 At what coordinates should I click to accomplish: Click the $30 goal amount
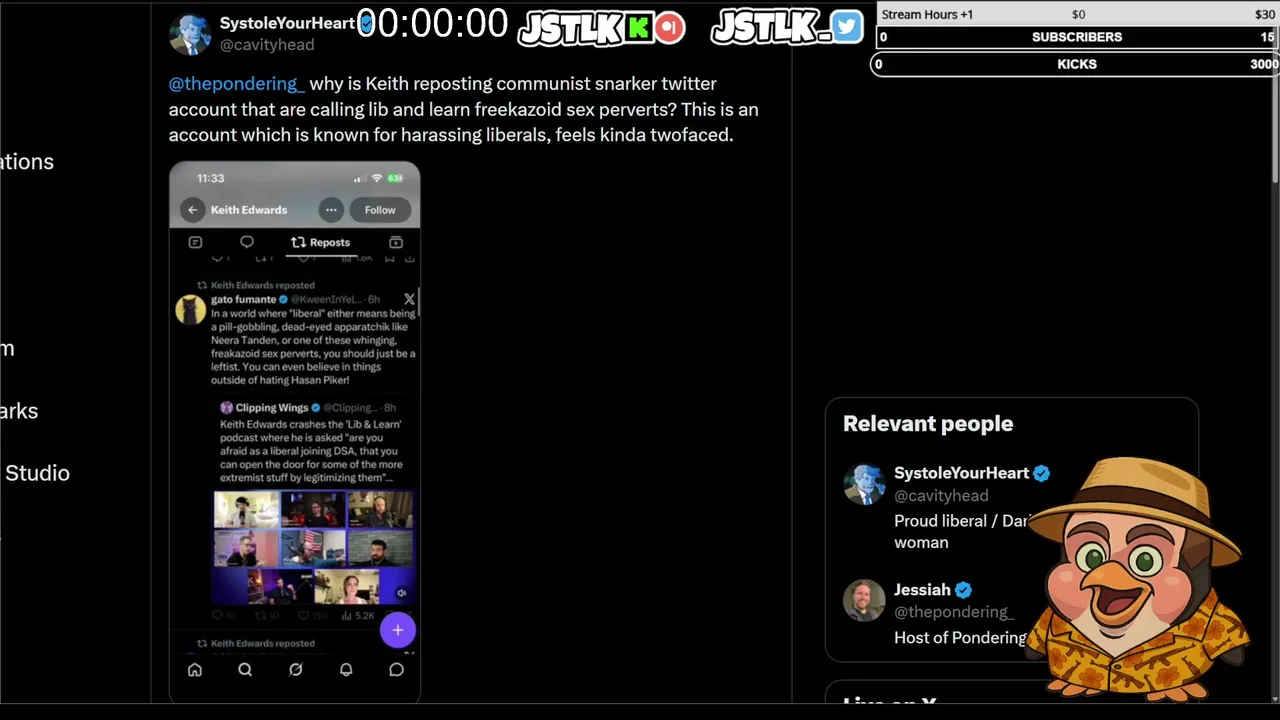(x=1265, y=15)
